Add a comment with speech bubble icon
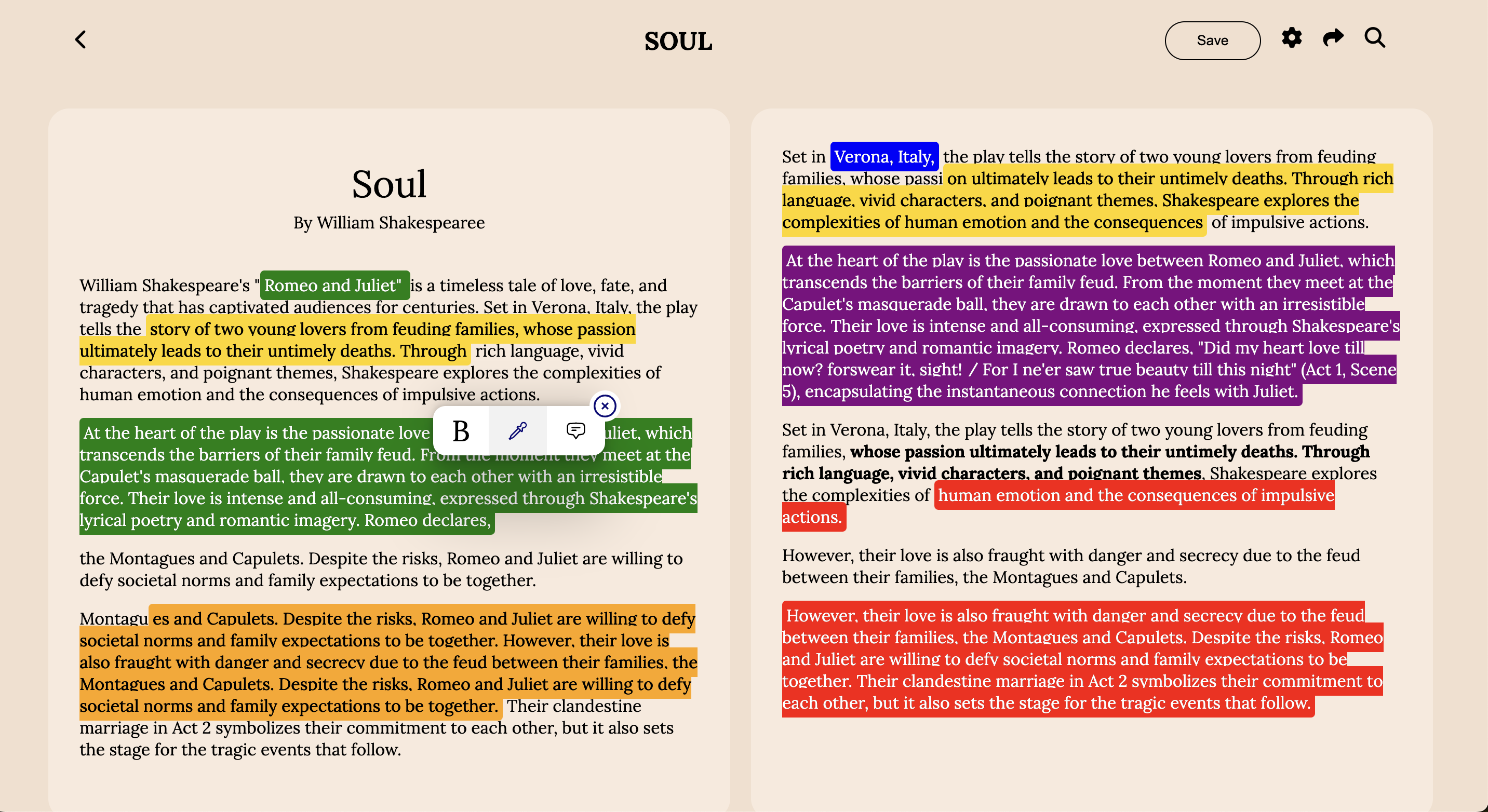The height and width of the screenshot is (812, 1488). [575, 431]
